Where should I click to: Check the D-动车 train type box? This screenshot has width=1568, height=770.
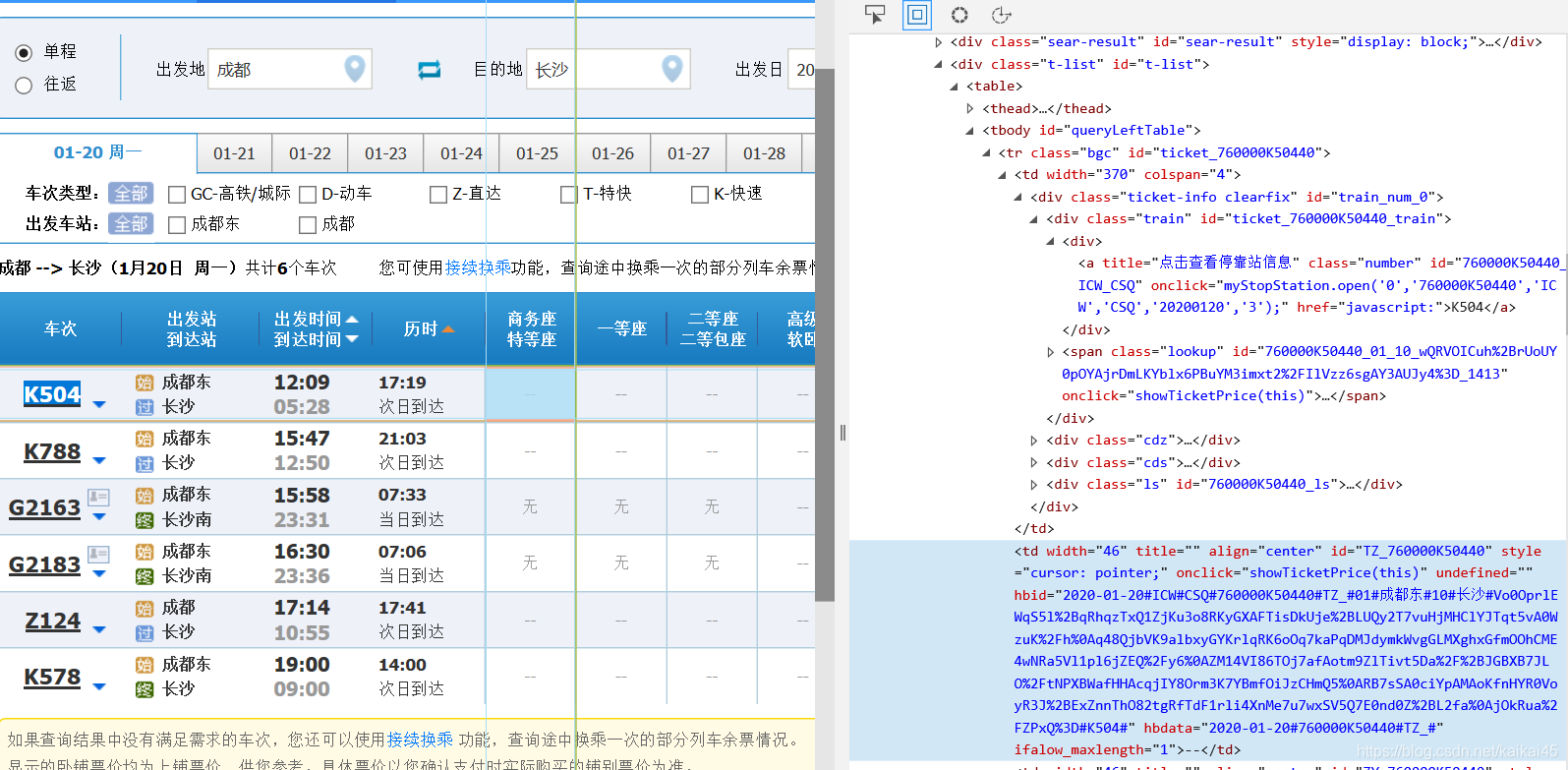[308, 195]
